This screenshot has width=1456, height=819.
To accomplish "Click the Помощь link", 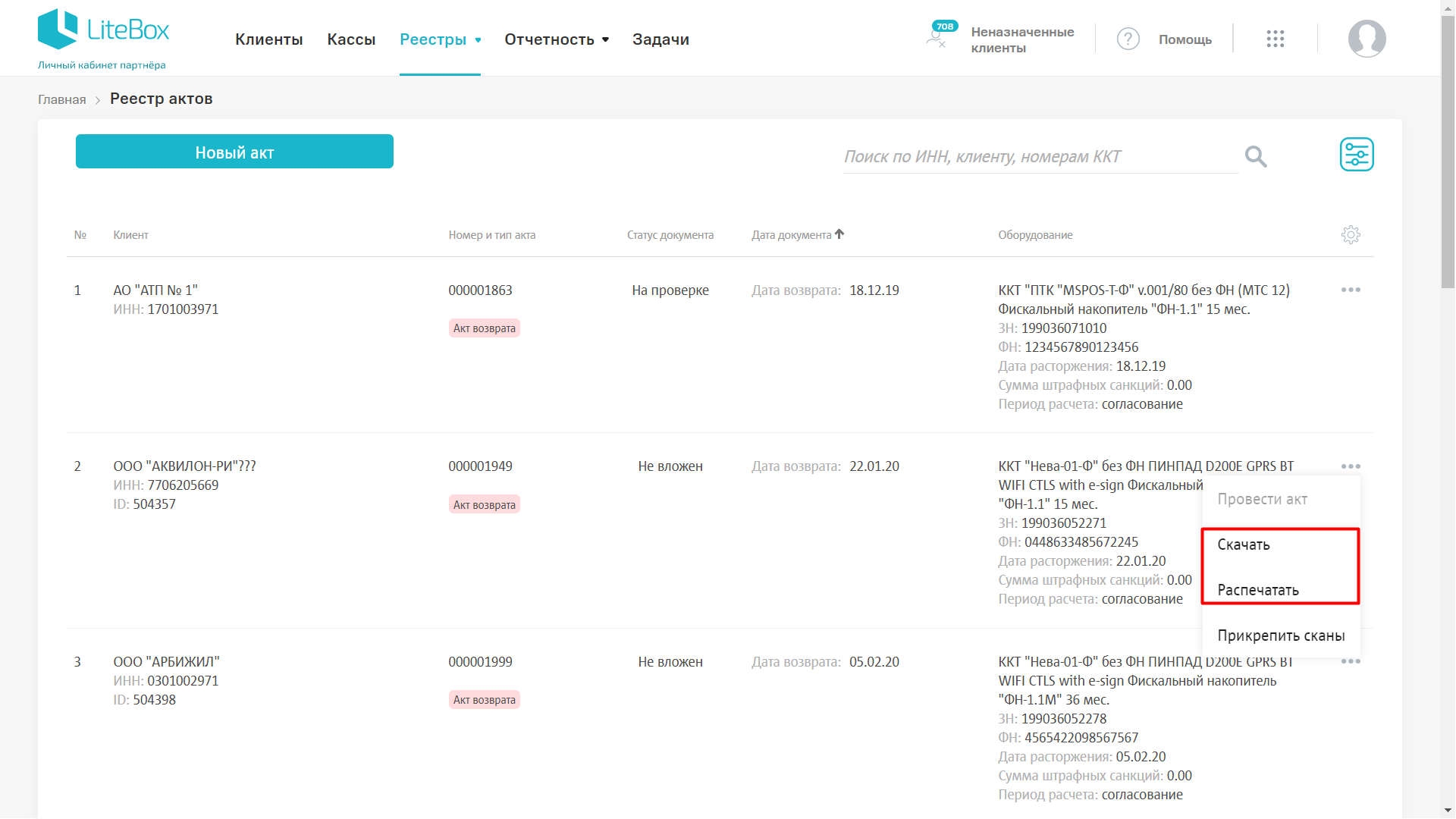I will 1185,39.
